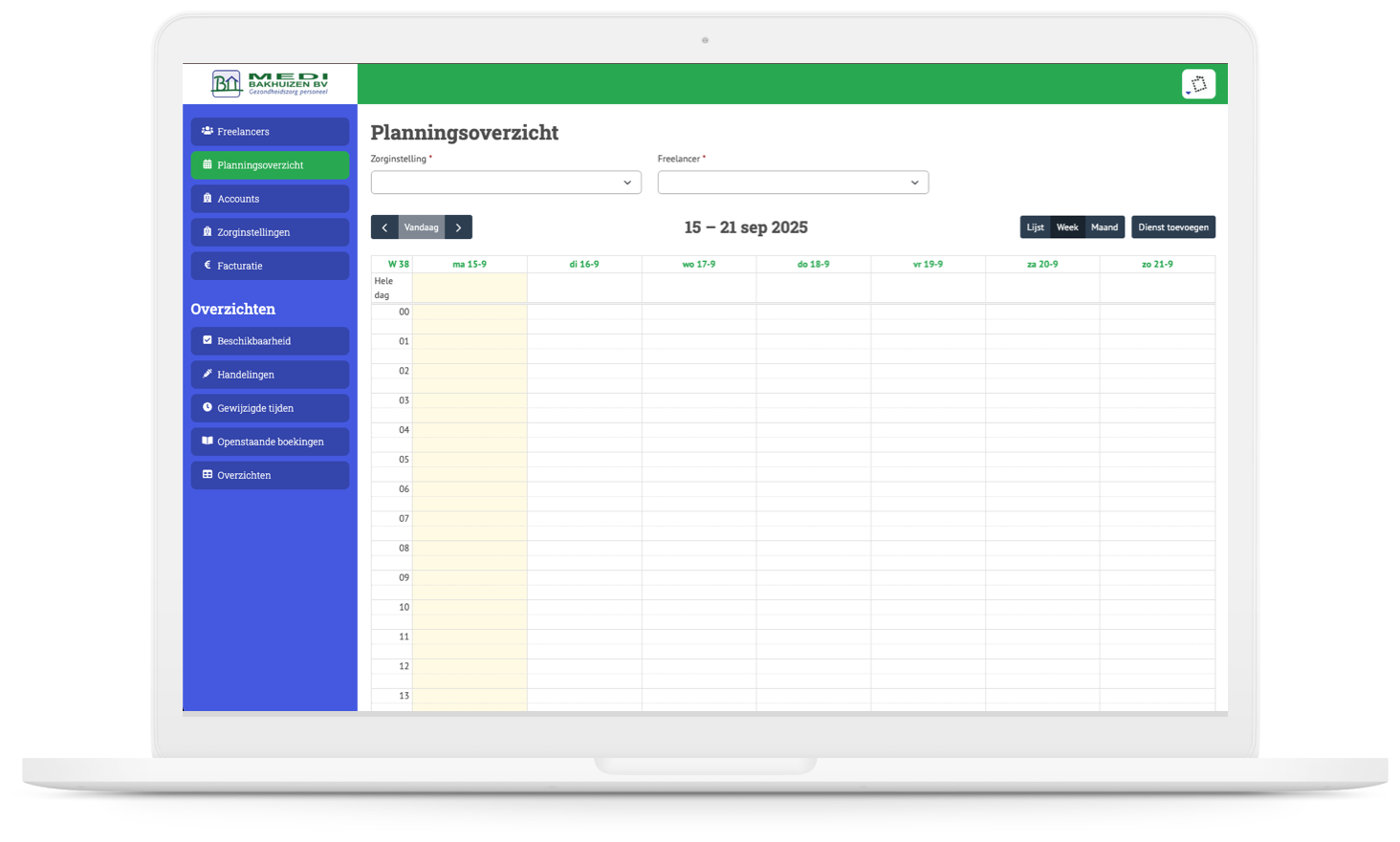Click the building icon next to Accounts
The width and height of the screenshot is (1400, 842).
click(x=208, y=198)
